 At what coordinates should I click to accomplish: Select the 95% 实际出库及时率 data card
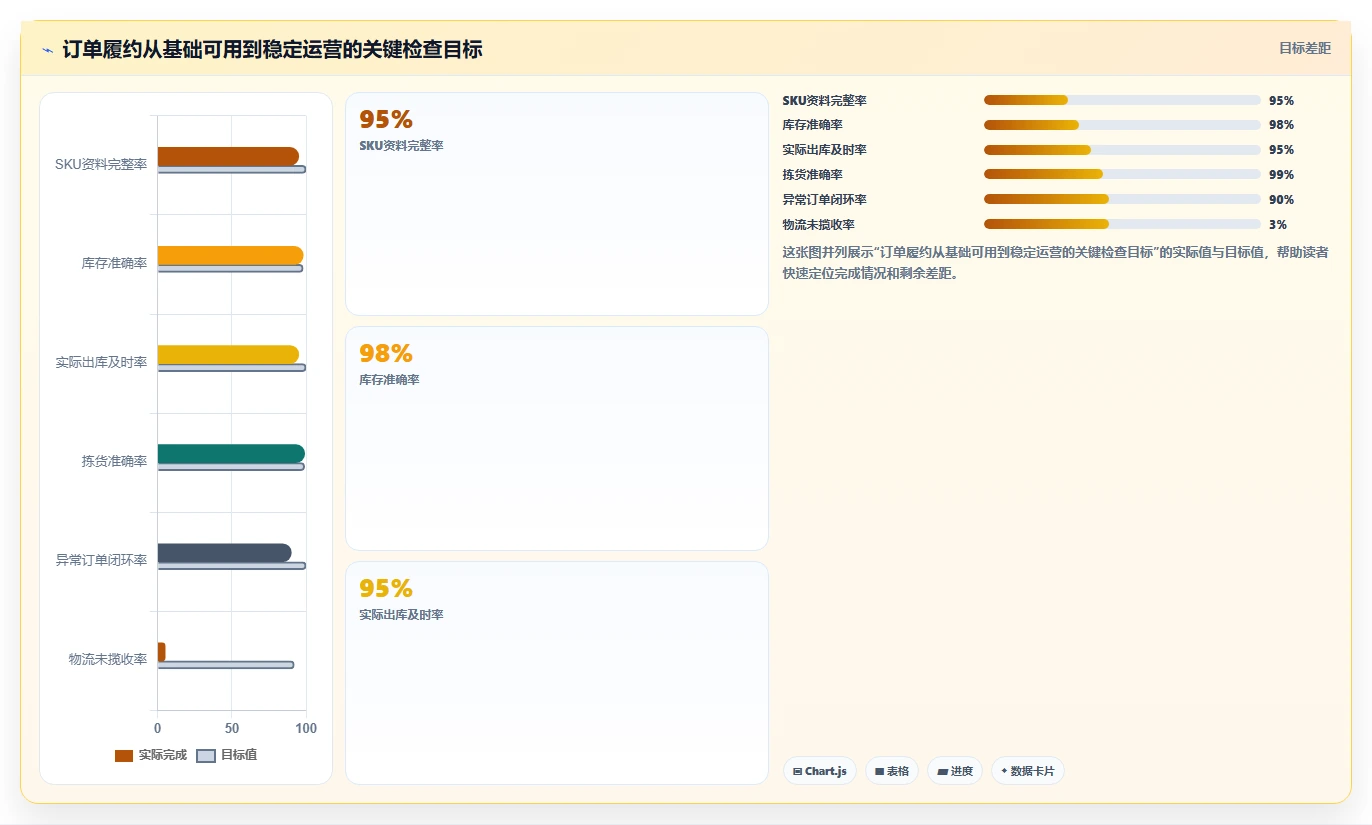click(557, 673)
